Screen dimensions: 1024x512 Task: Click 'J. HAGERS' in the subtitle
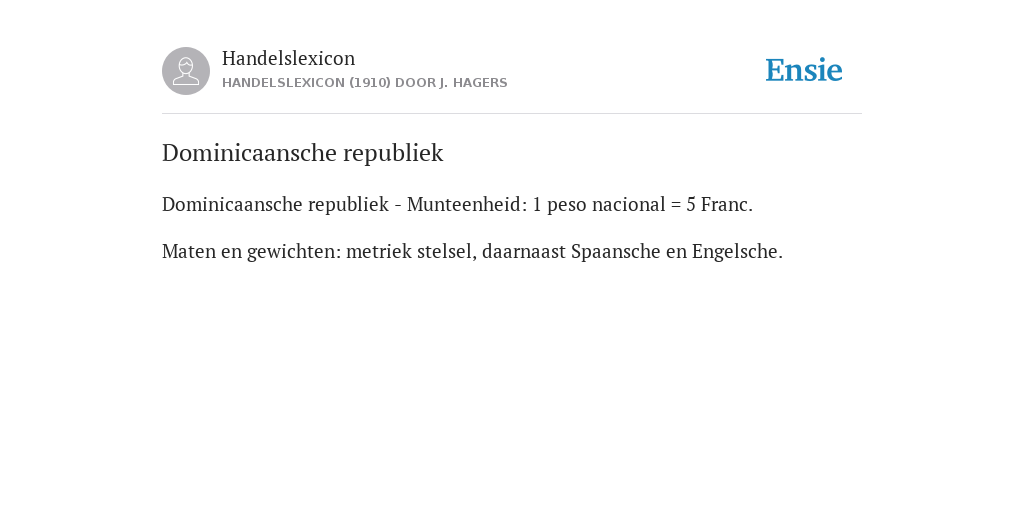click(x=473, y=83)
